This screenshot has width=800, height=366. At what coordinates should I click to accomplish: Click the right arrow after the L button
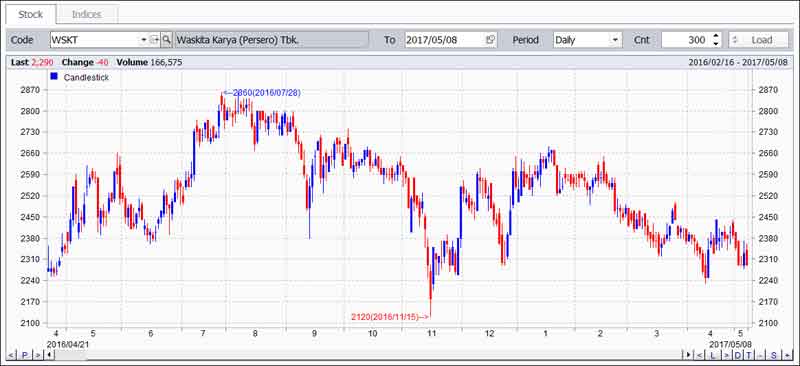click(x=727, y=355)
